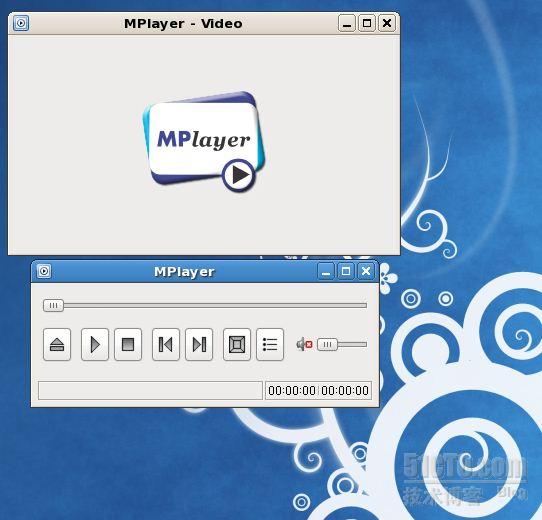Screen dimensions: 542x520
Task: Click the volume slider handle
Action: (327, 344)
